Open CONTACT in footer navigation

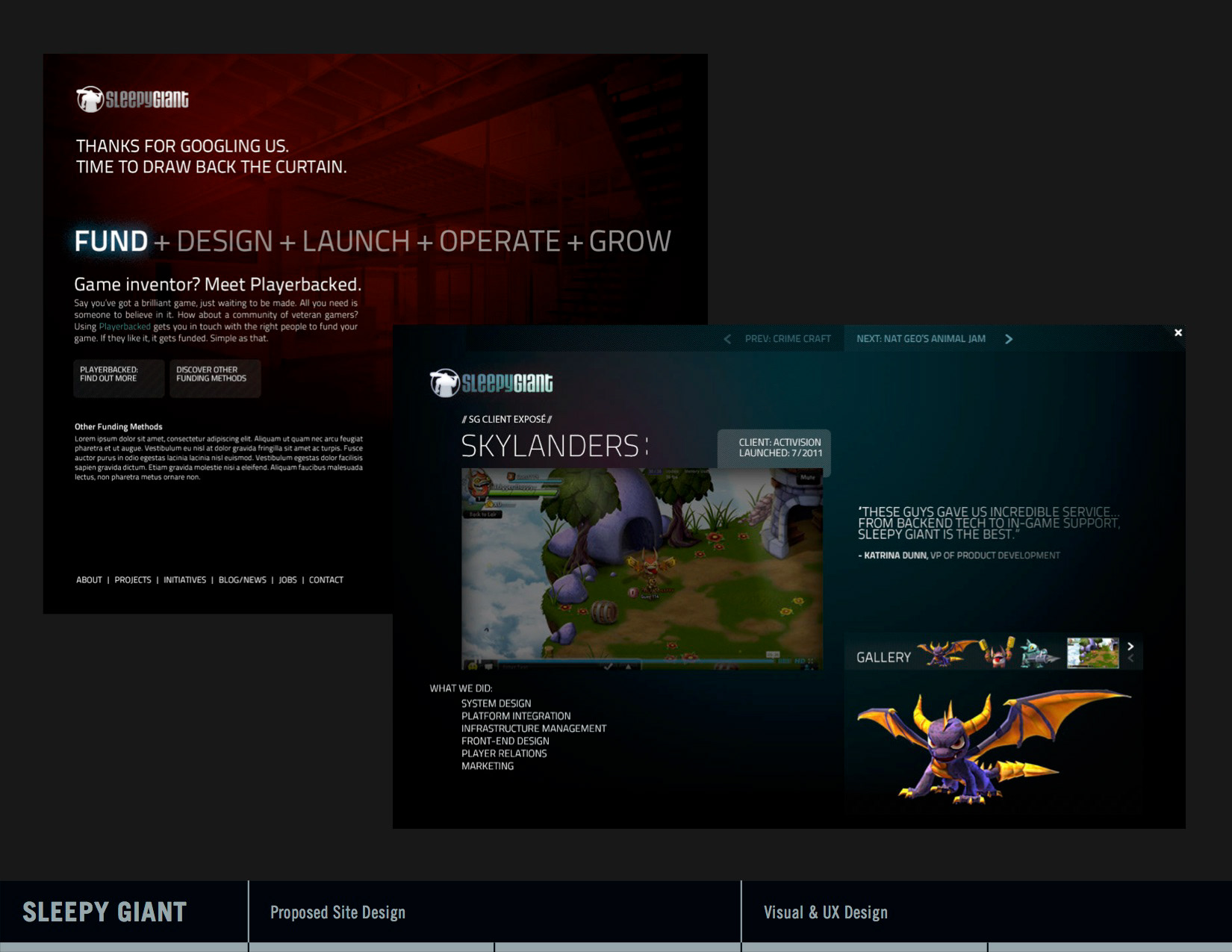pyautogui.click(x=326, y=580)
